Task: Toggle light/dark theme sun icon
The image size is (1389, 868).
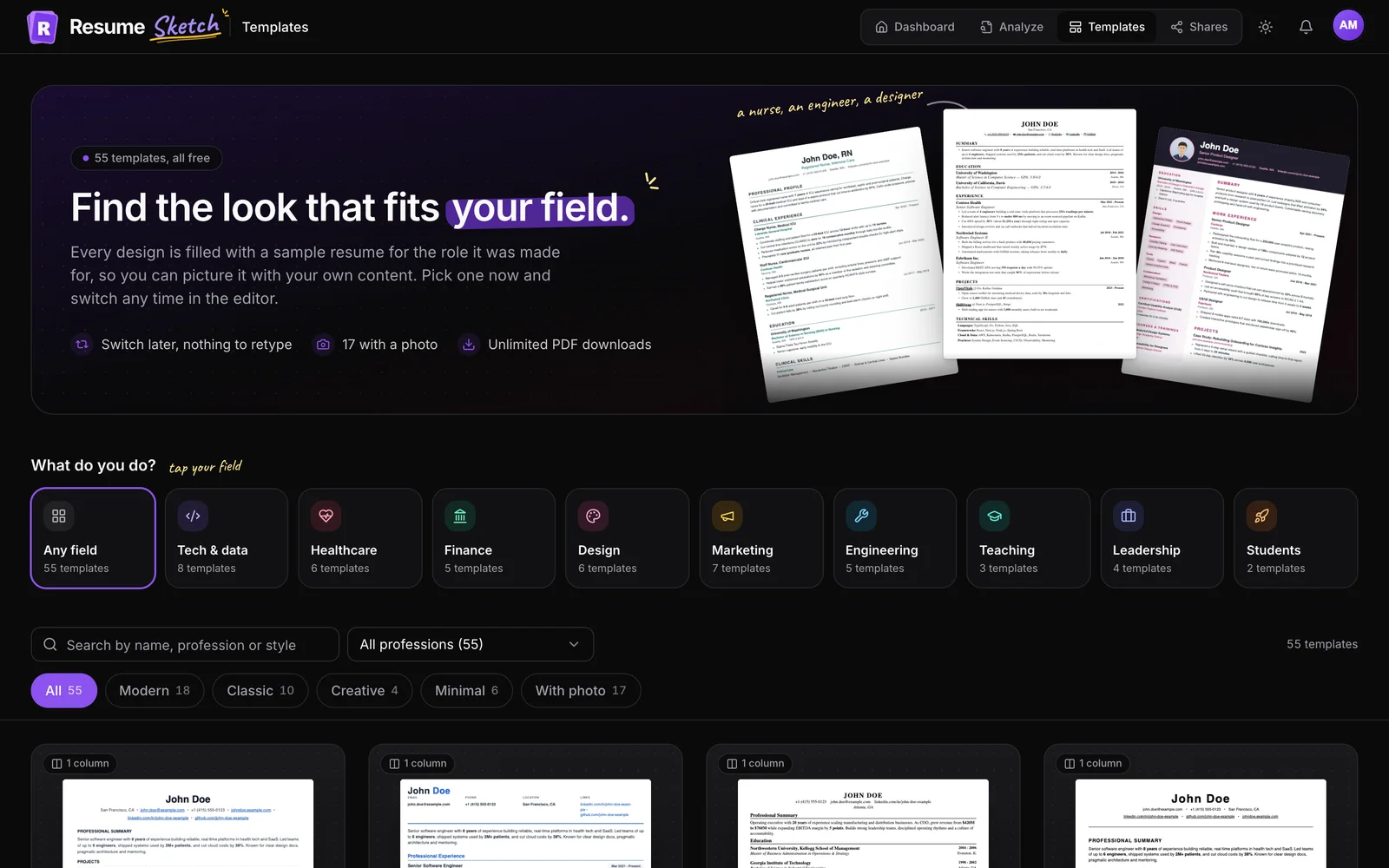Action: coord(1266,27)
